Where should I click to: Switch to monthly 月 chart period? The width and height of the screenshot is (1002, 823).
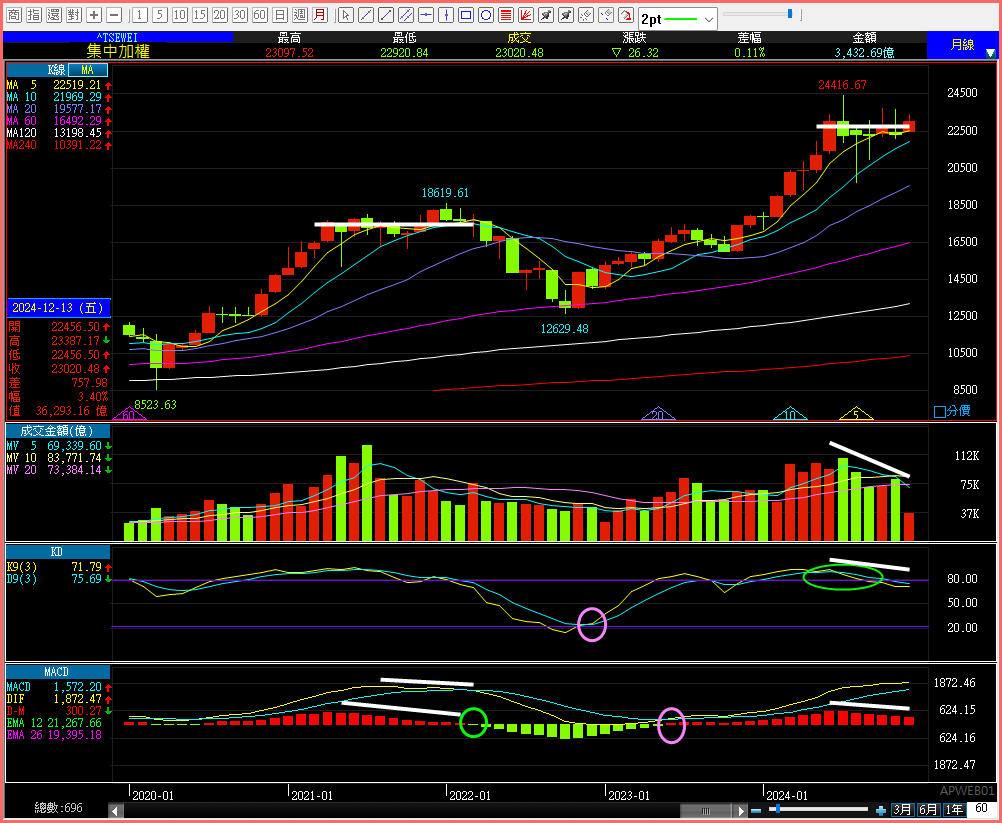click(x=319, y=15)
